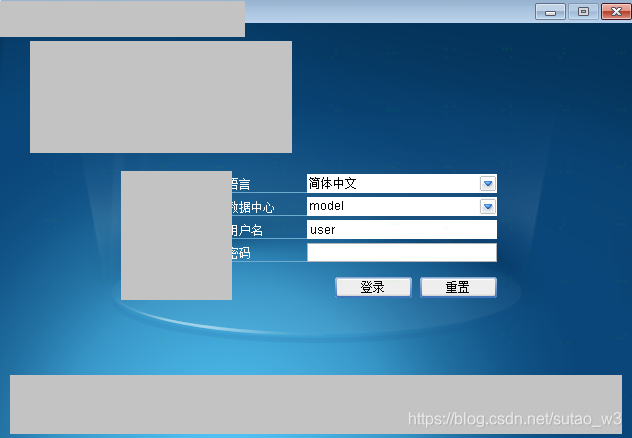Close the login window
The width and height of the screenshot is (632, 438).
[616, 11]
